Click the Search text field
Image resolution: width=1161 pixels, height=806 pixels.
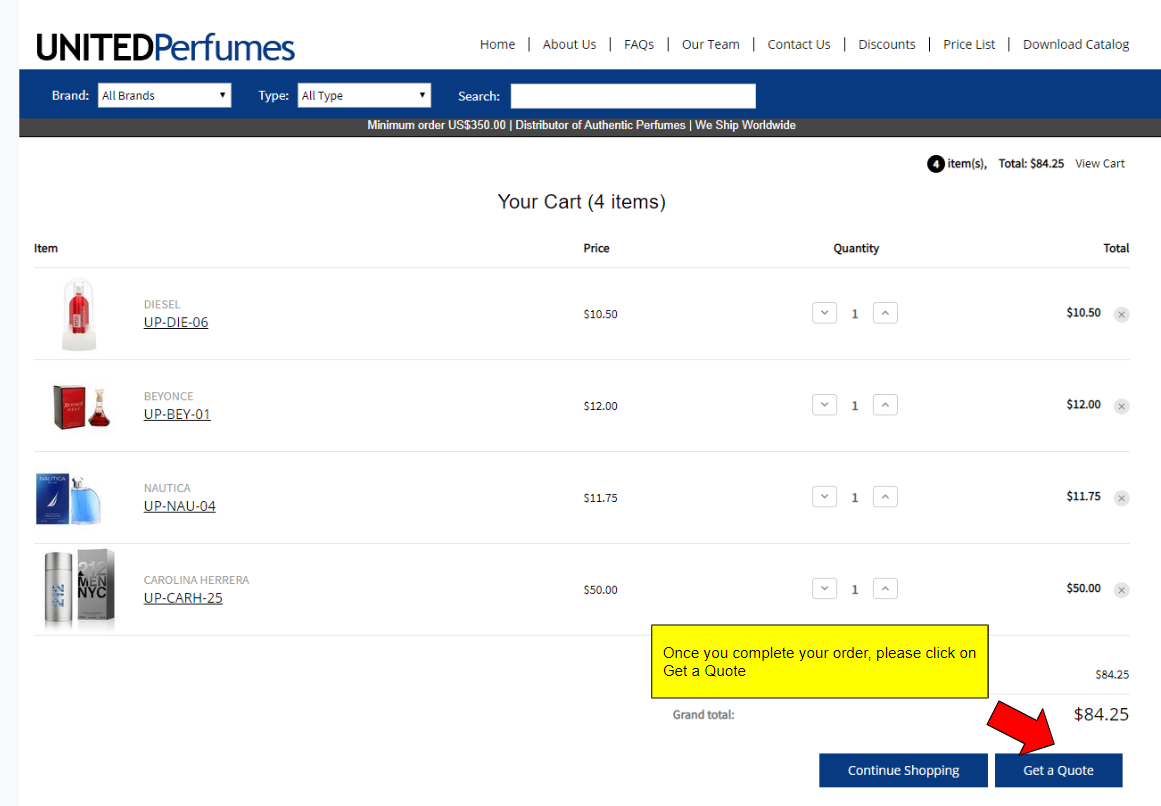[x=633, y=96]
